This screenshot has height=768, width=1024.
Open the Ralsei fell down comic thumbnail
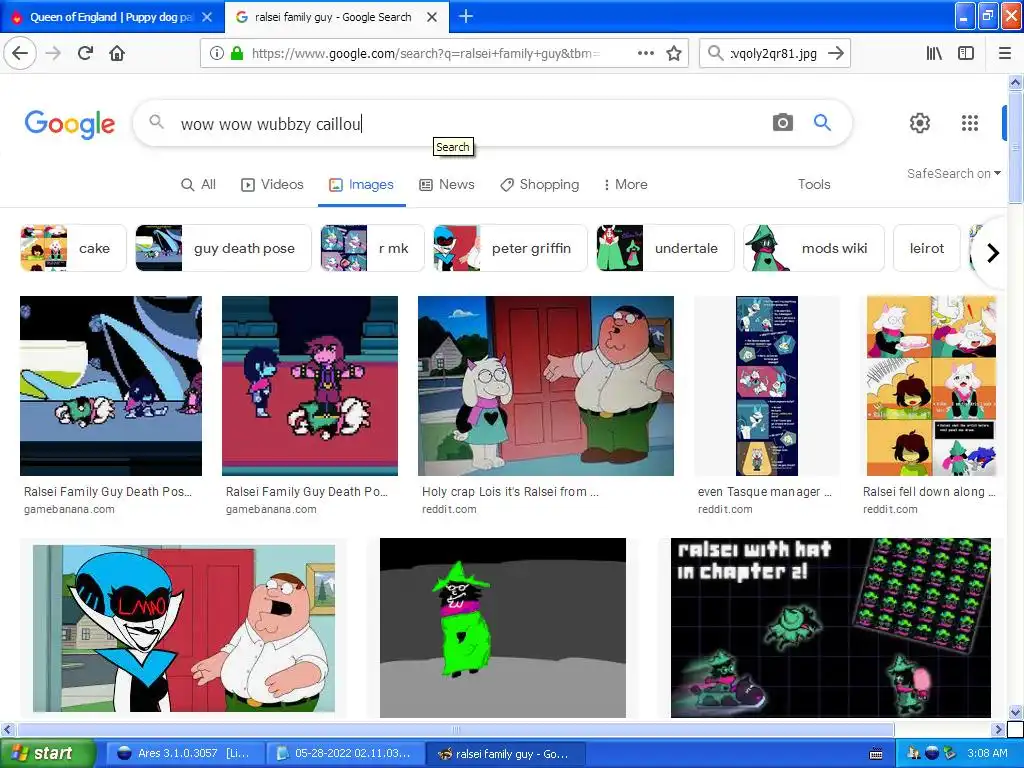pos(931,385)
